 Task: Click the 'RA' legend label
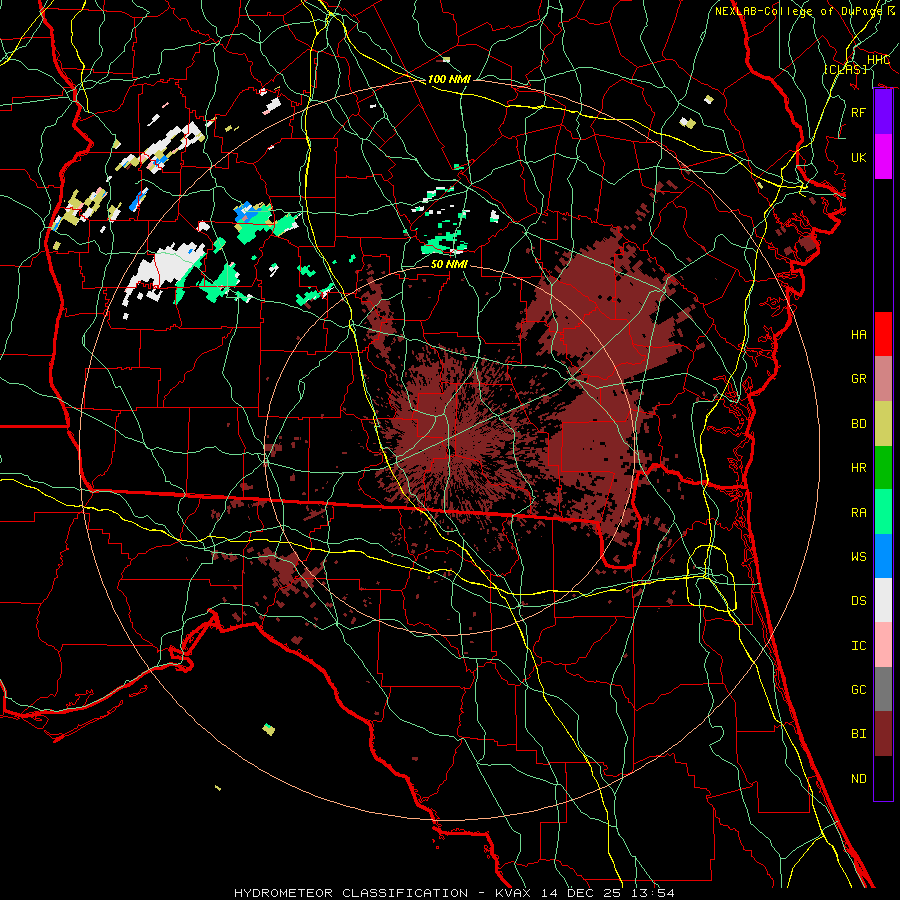coord(858,512)
